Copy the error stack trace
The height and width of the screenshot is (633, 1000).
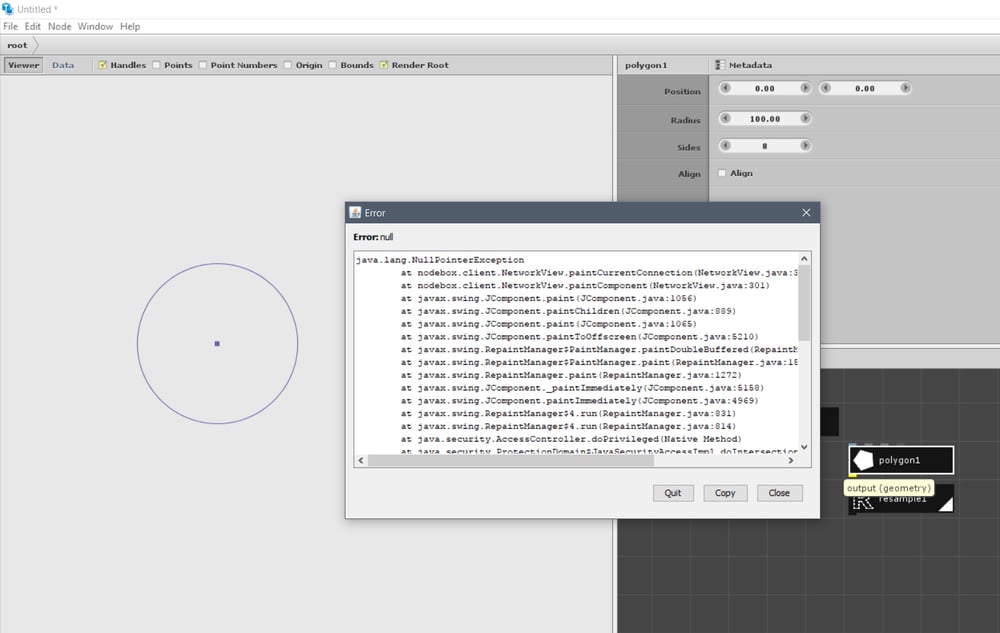pyautogui.click(x=724, y=493)
